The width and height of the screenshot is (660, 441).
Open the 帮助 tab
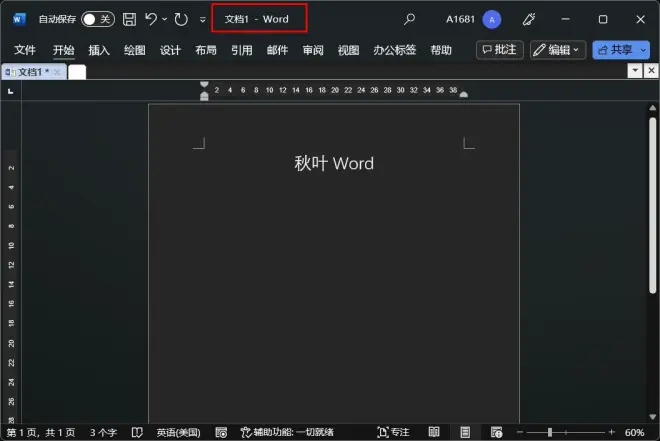pyautogui.click(x=441, y=50)
